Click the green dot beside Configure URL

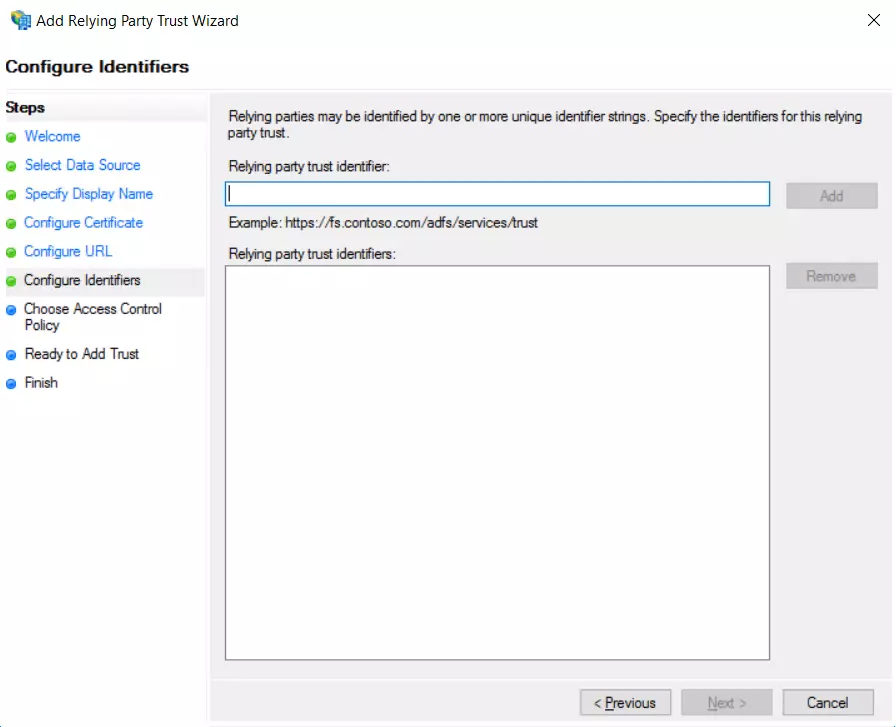tap(11, 251)
